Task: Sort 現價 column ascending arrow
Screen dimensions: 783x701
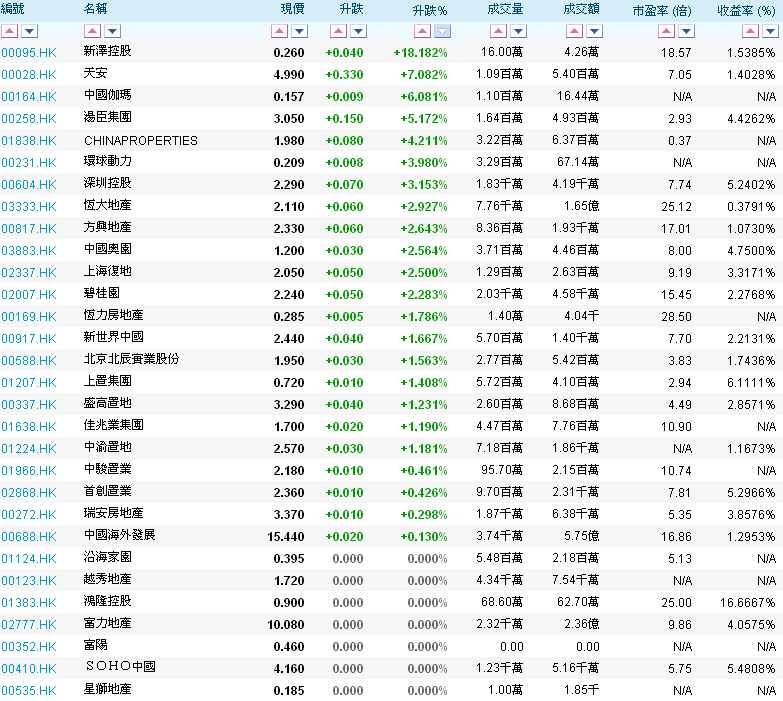Action: coord(279,31)
